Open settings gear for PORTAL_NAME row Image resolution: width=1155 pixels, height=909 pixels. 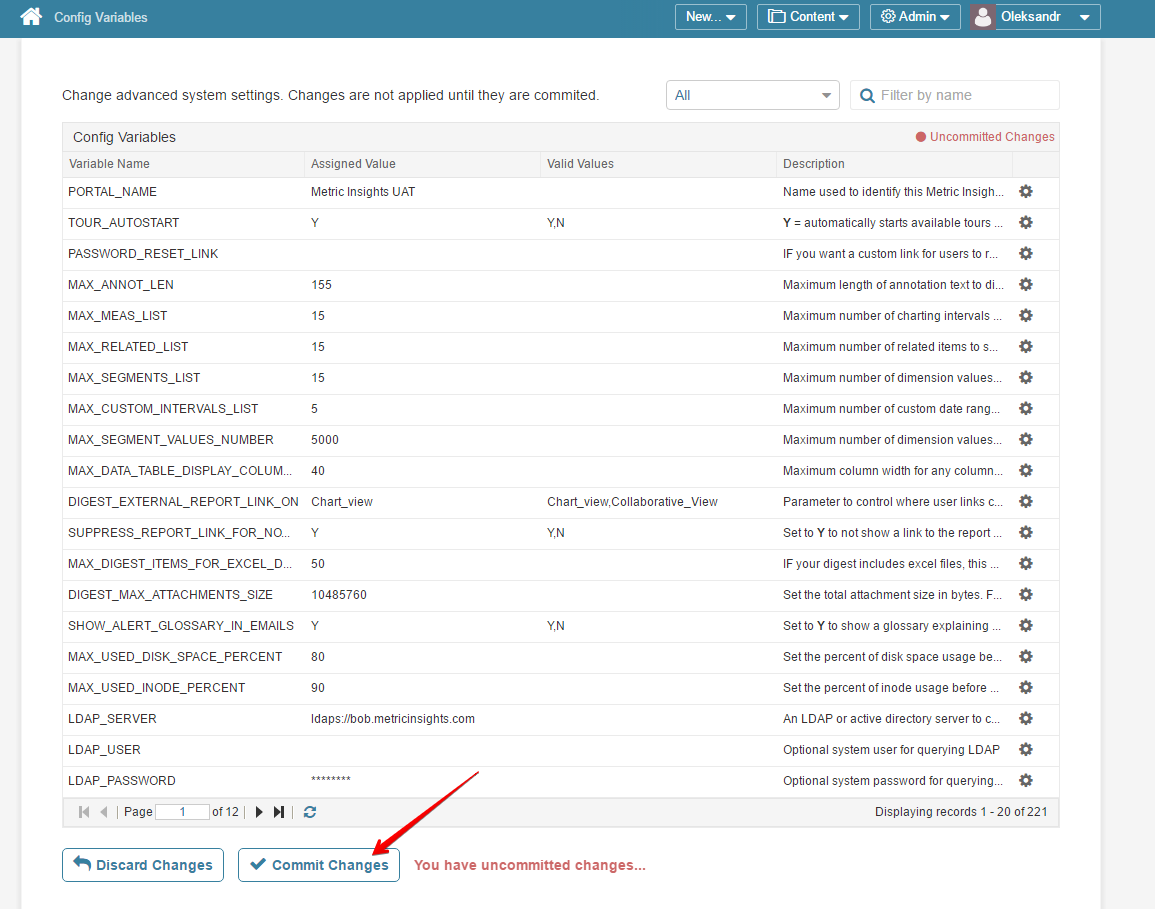[x=1025, y=192]
